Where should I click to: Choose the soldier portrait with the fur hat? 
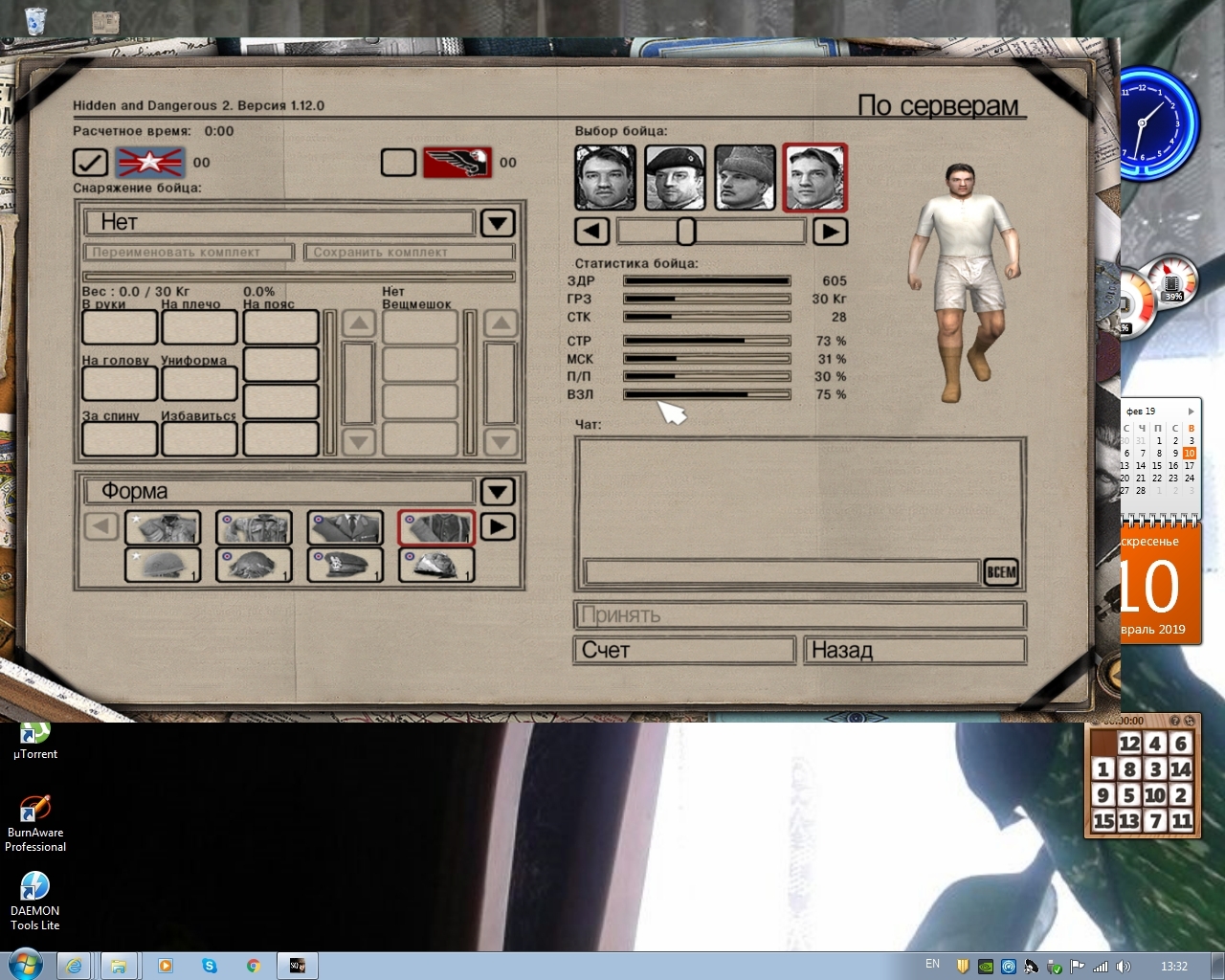(x=745, y=177)
